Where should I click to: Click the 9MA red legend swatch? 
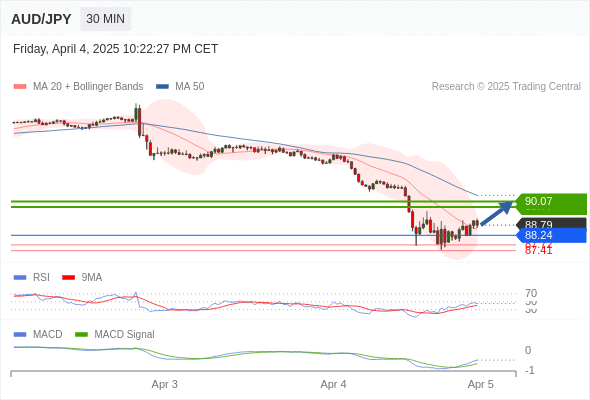(68, 278)
